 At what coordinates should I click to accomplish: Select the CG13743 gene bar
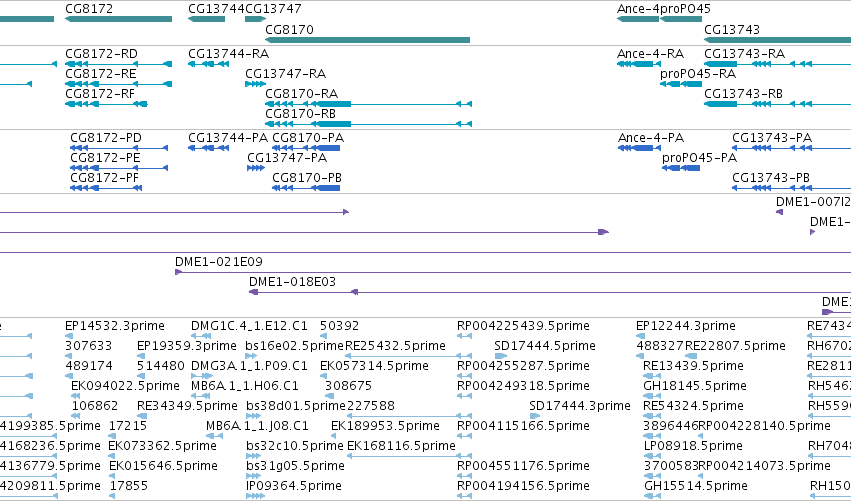777,40
